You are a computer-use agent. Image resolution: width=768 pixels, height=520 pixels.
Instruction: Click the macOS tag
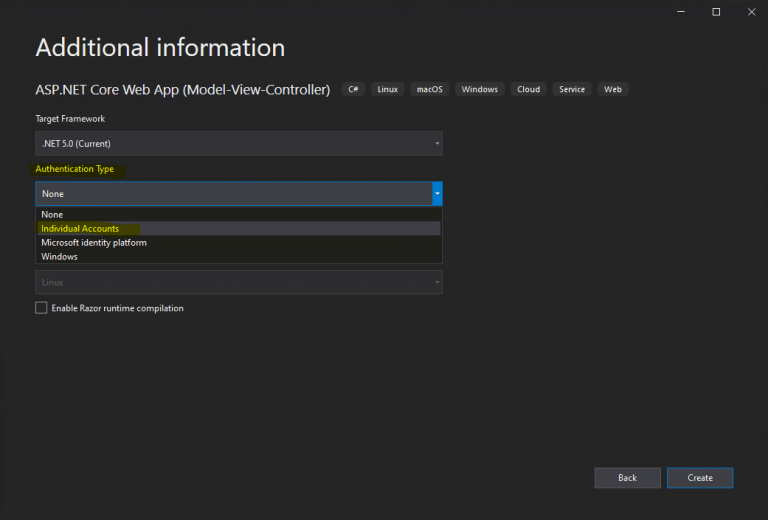coord(430,89)
